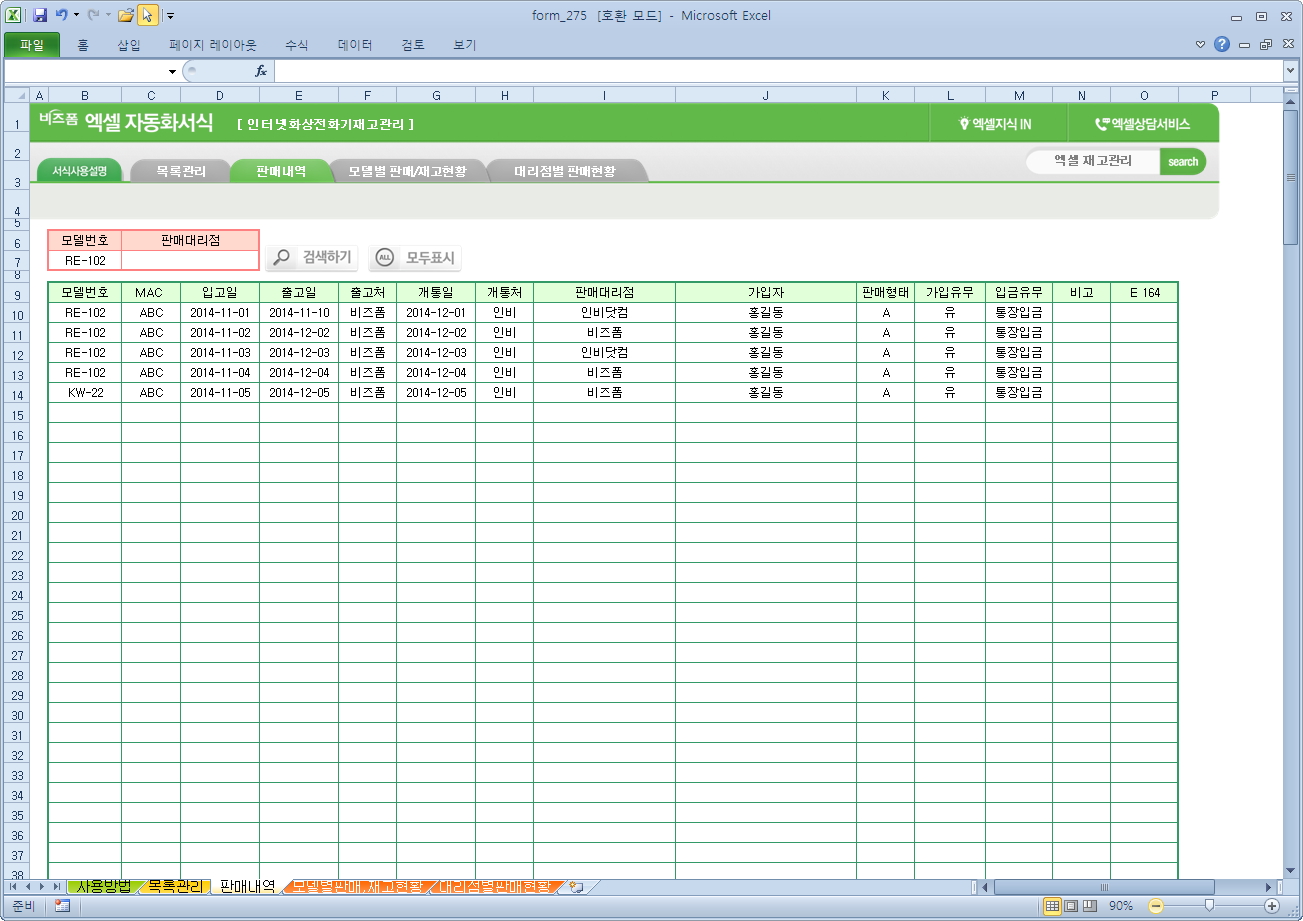Click the Undo arrow icon
1303x921 pixels.
click(62, 16)
